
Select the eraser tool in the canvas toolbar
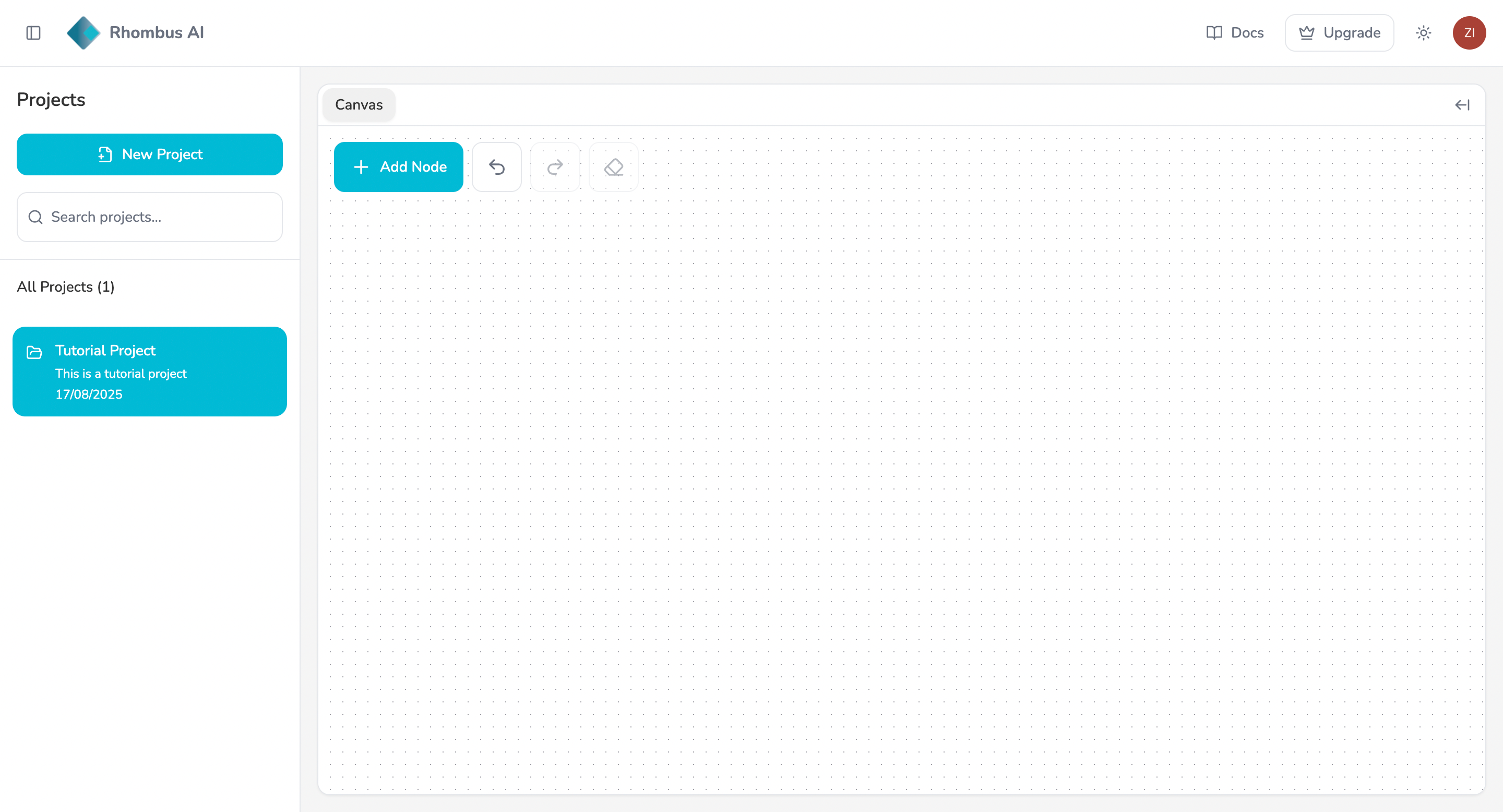tap(614, 167)
